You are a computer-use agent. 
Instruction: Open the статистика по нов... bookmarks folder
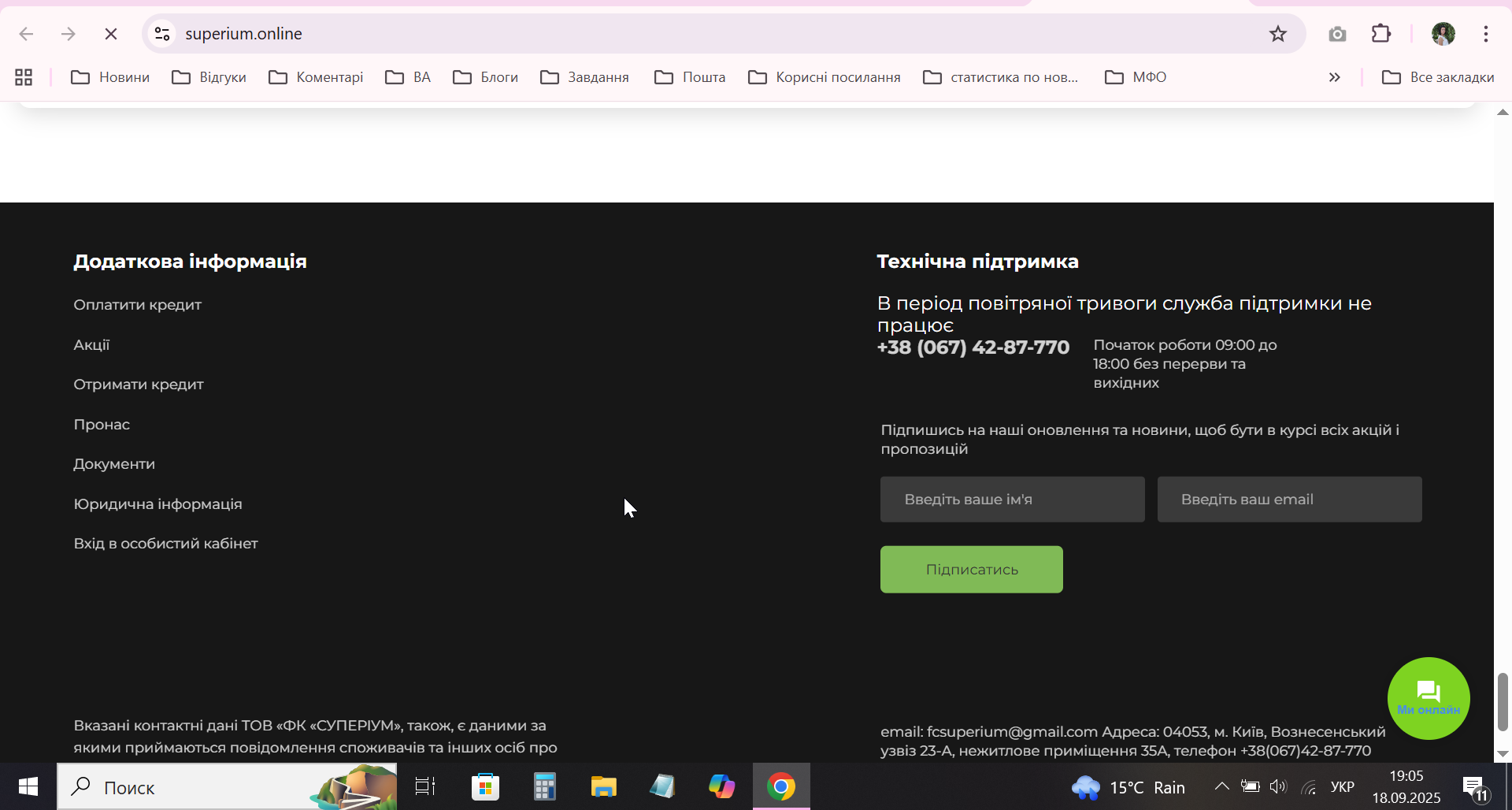tap(1001, 77)
